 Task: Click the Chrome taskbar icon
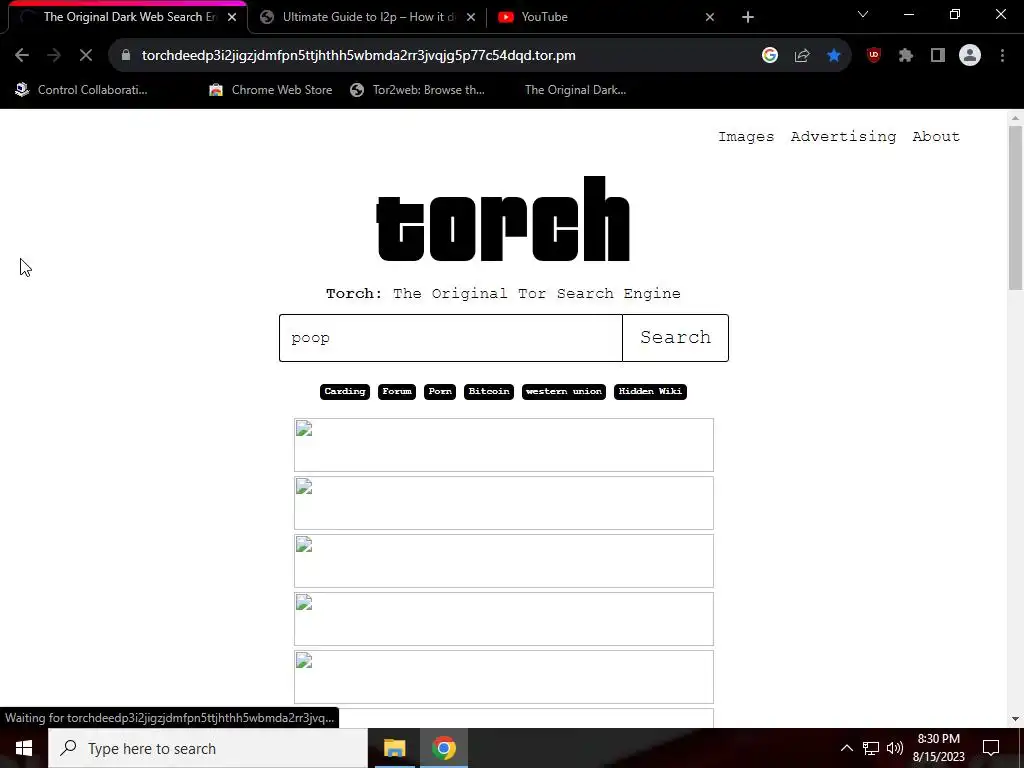coord(443,748)
